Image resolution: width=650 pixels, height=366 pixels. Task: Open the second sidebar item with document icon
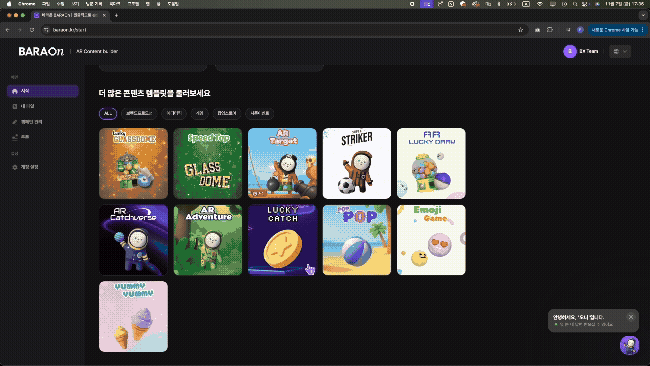43,107
